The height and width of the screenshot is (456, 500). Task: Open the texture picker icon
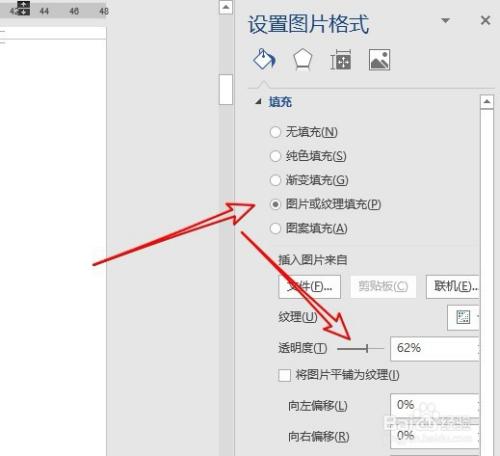(x=463, y=317)
